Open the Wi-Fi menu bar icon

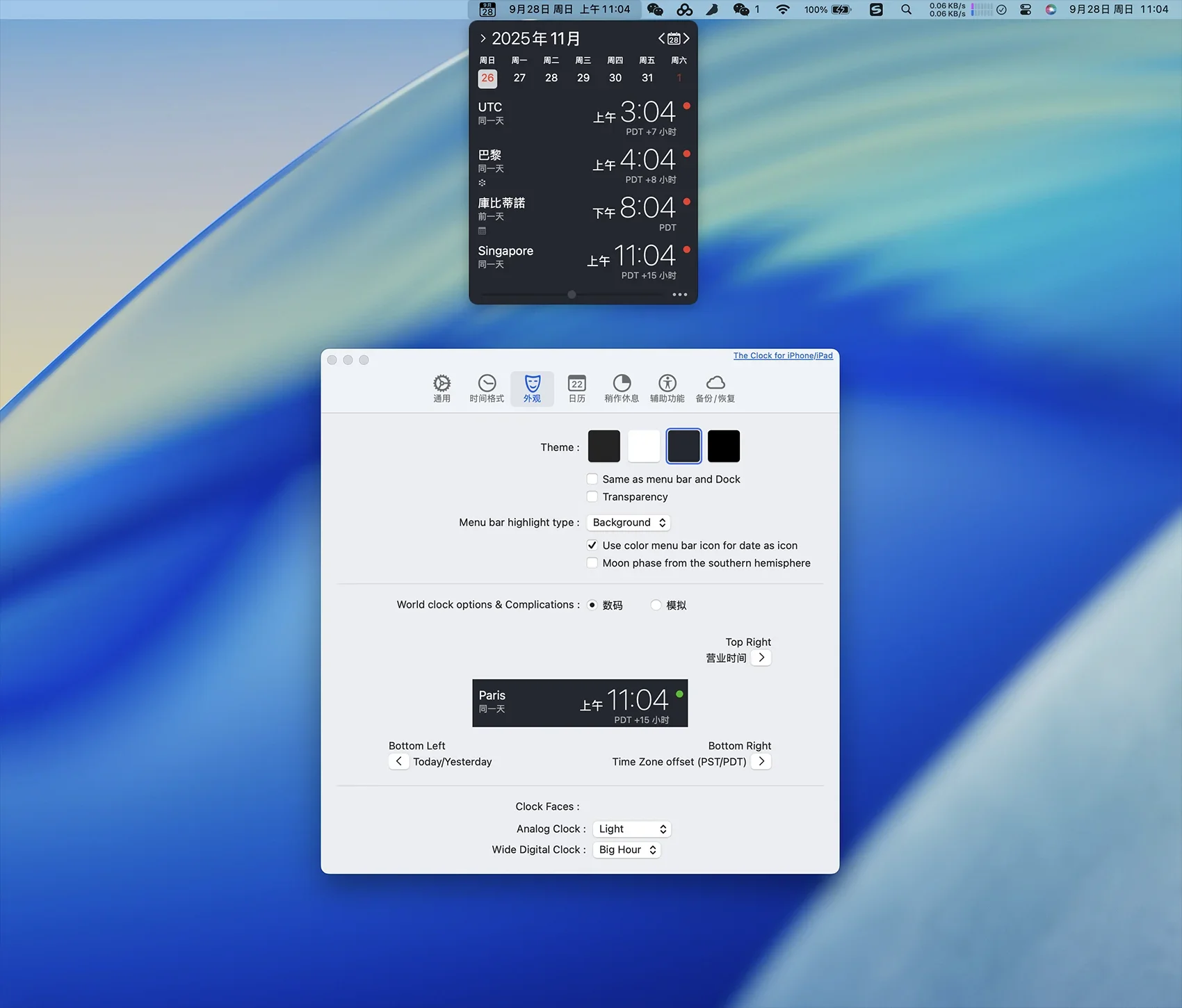point(783,9)
